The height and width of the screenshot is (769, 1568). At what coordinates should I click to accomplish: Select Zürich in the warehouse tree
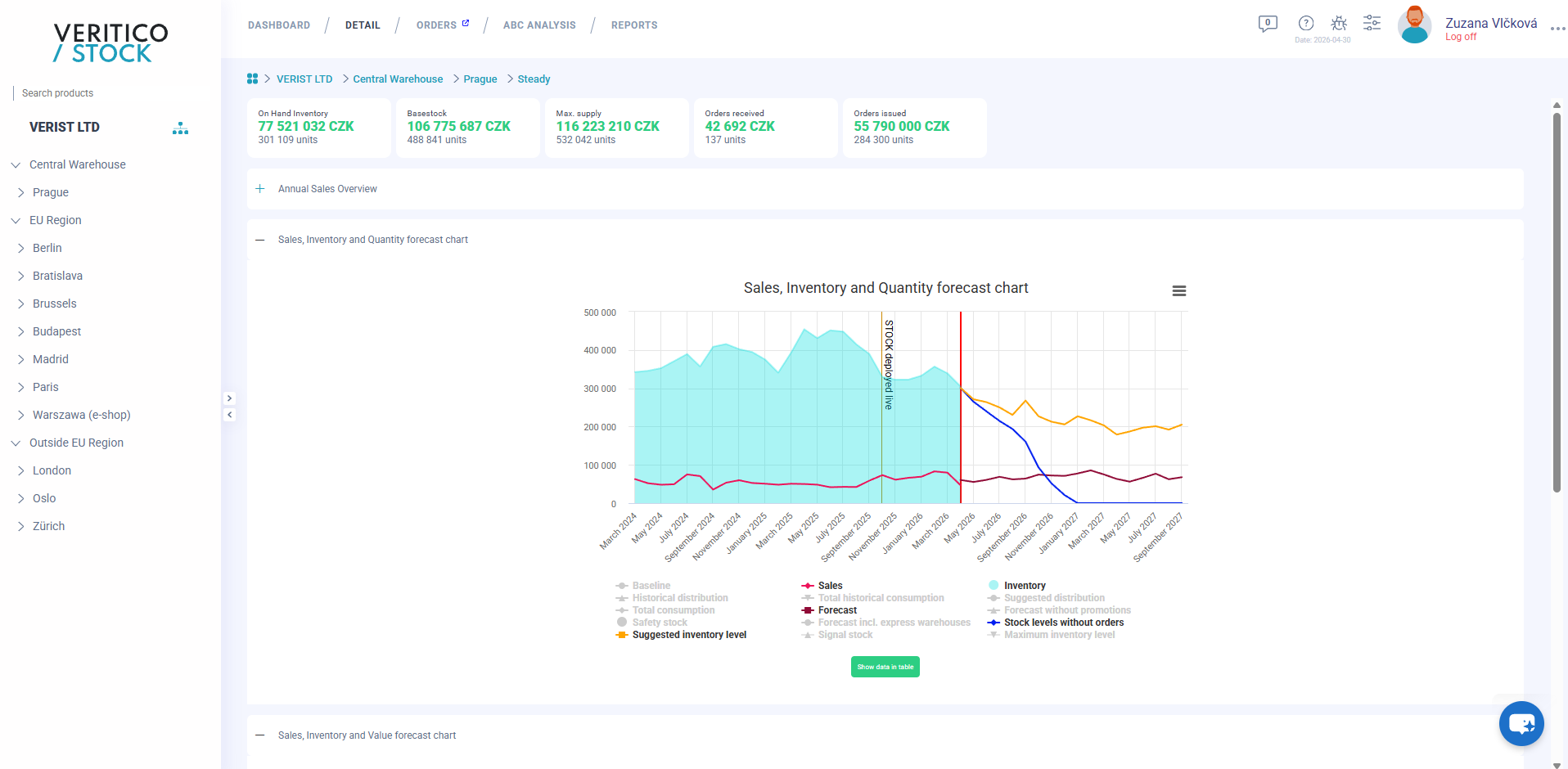(x=49, y=526)
